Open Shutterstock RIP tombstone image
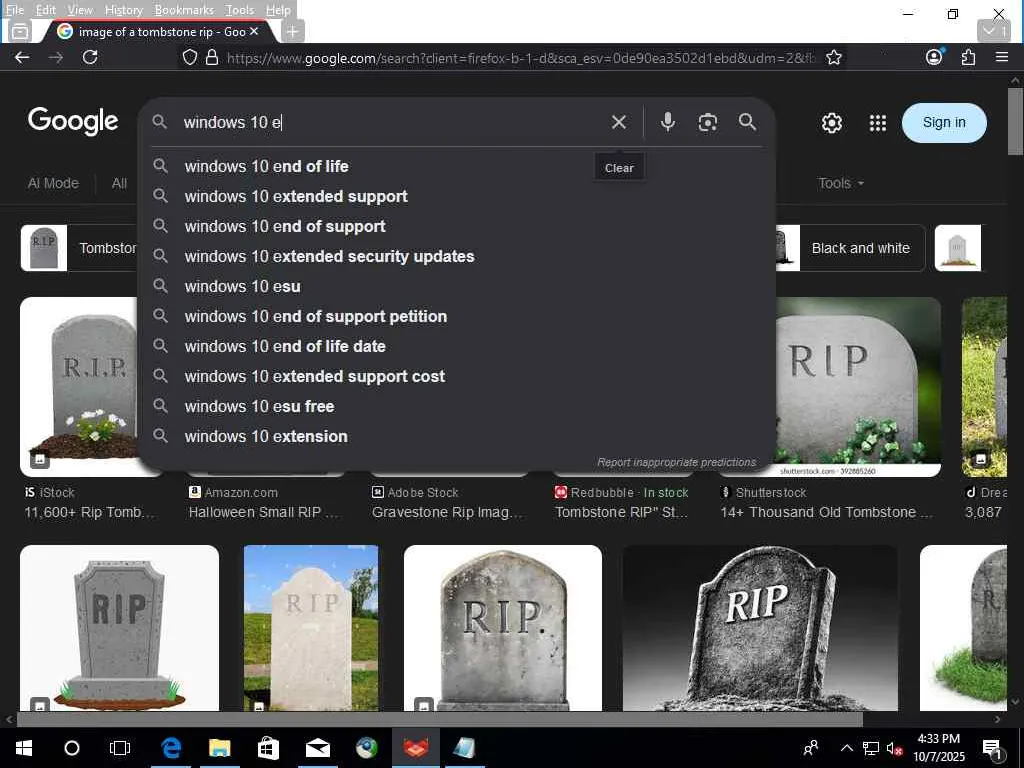 click(x=858, y=387)
